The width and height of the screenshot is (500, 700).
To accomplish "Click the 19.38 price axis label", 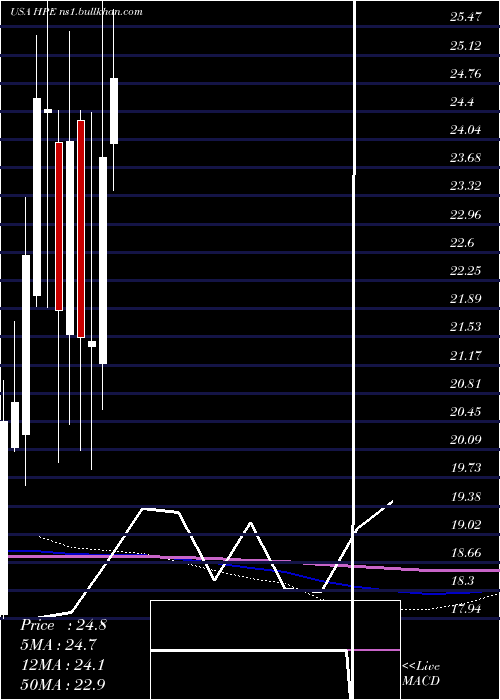I will tap(466, 496).
